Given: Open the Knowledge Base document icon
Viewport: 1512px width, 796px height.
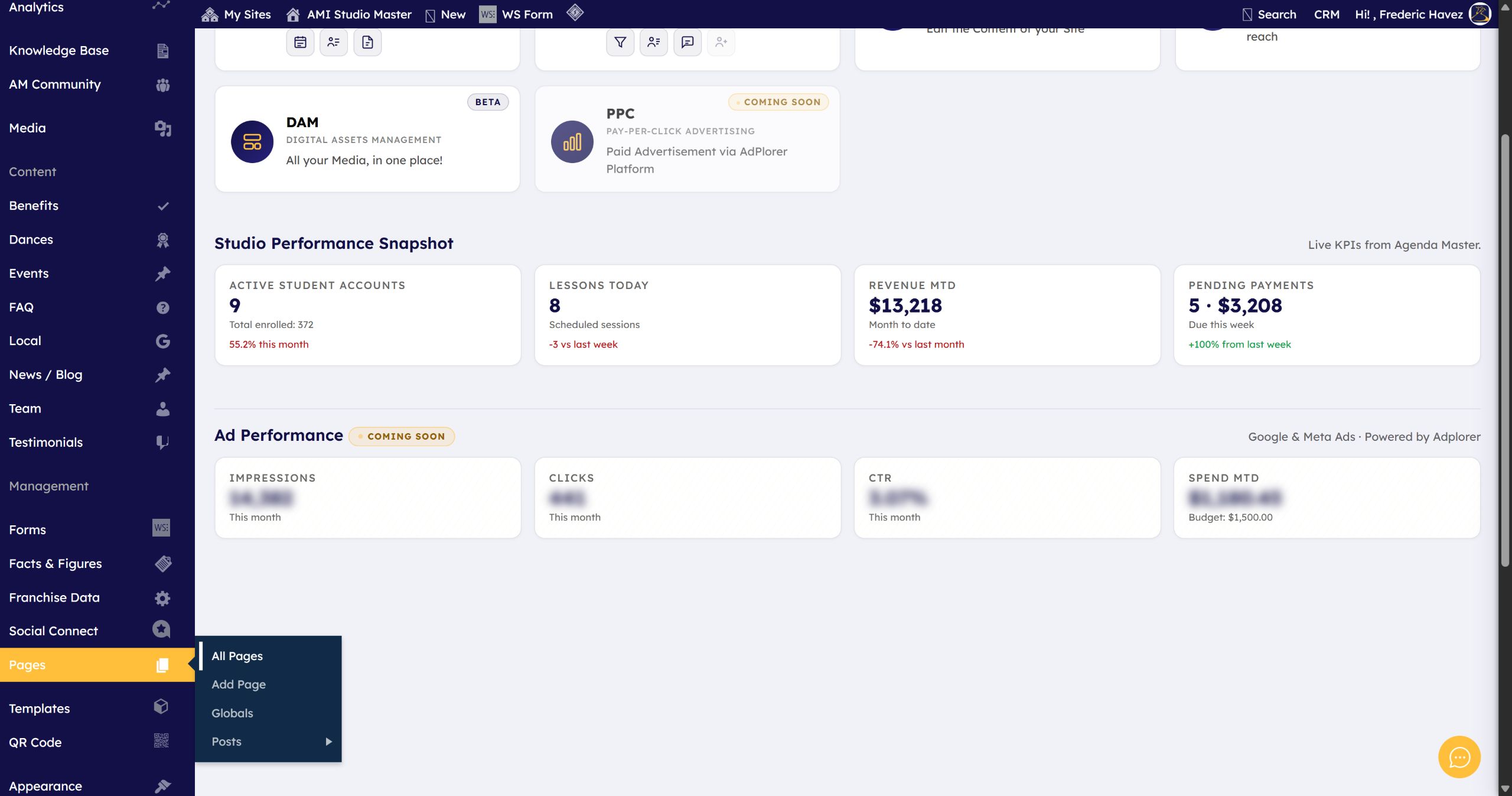Looking at the screenshot, I should [x=162, y=51].
